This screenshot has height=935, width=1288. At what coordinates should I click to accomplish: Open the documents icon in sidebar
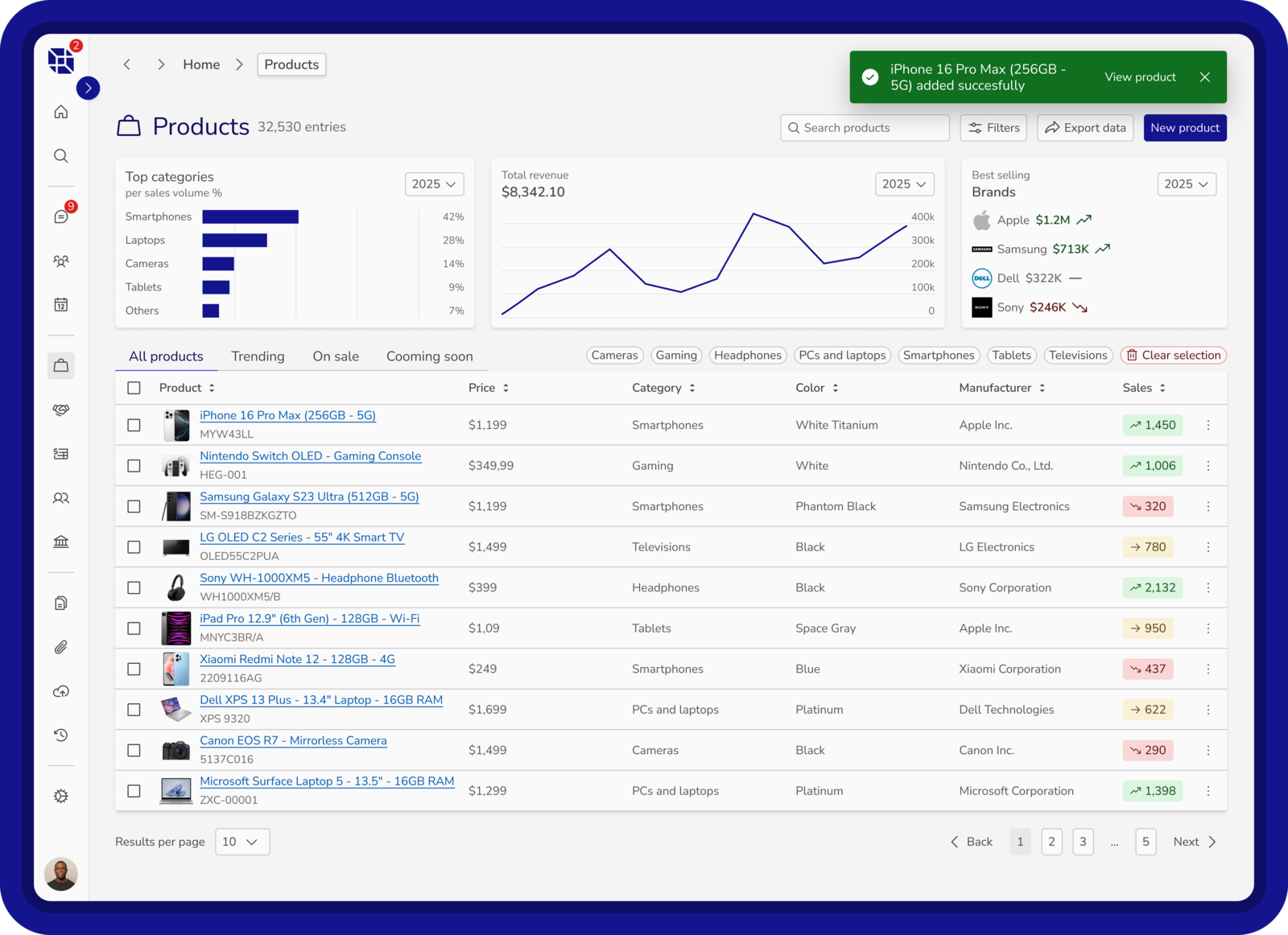click(x=61, y=603)
